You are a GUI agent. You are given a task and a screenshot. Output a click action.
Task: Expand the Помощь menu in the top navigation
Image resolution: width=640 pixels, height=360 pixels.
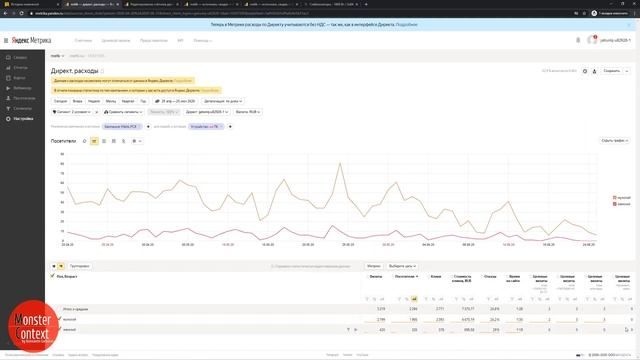click(x=203, y=40)
